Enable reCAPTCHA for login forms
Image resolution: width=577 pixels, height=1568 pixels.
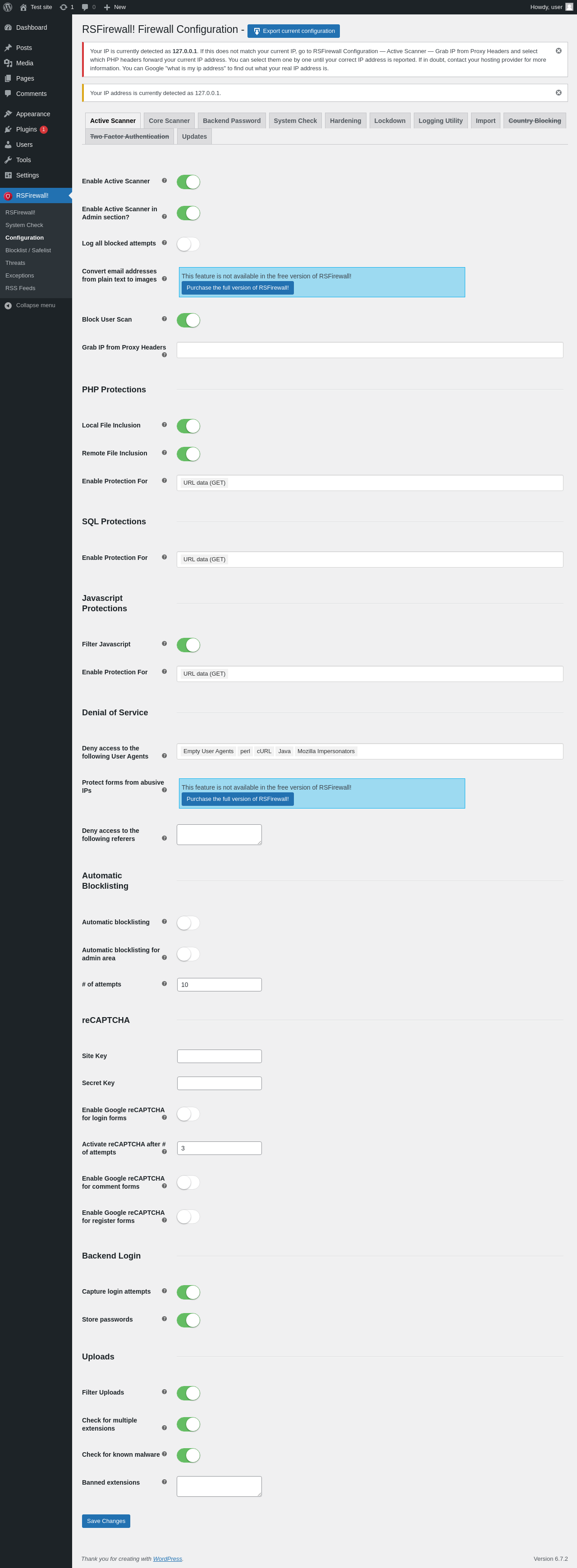tap(188, 1114)
